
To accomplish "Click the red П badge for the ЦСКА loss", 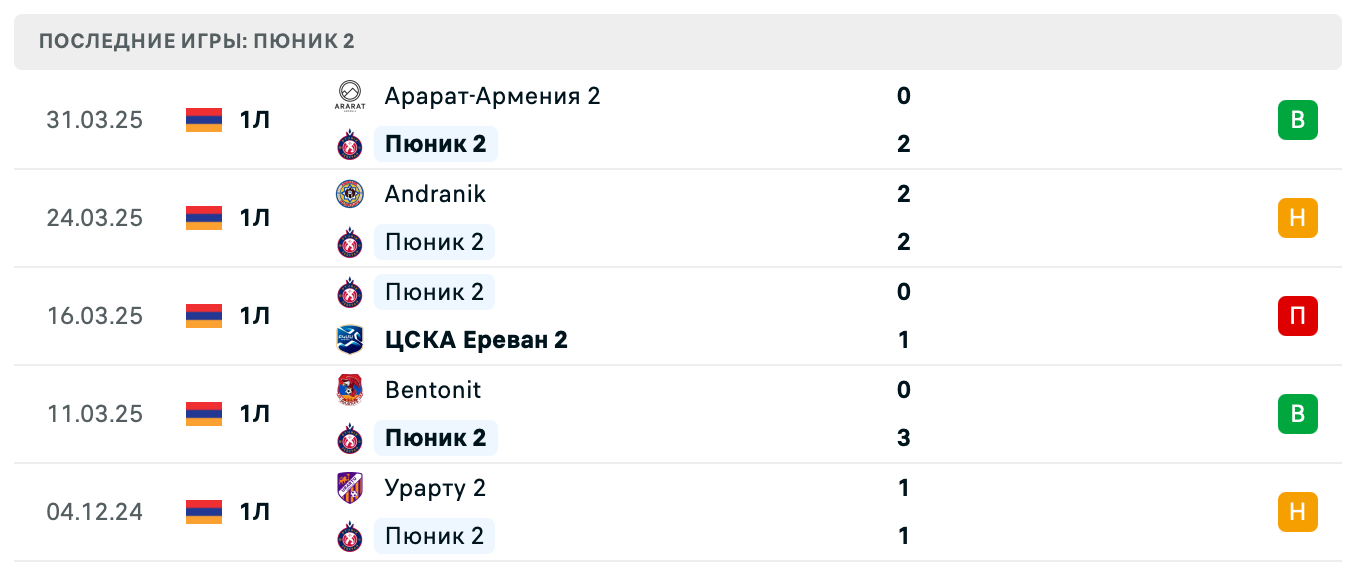I will click(x=1298, y=316).
